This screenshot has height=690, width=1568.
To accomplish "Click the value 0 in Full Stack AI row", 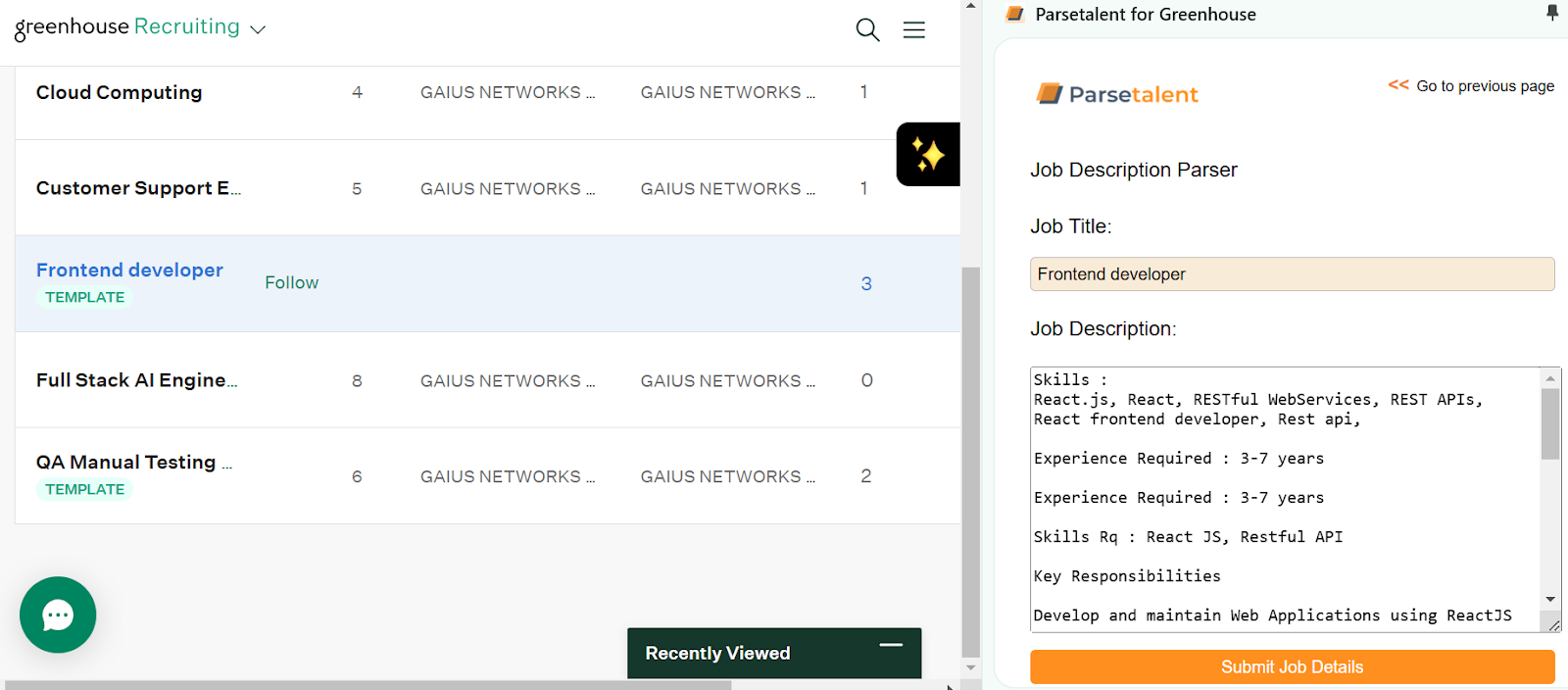I will [866, 380].
